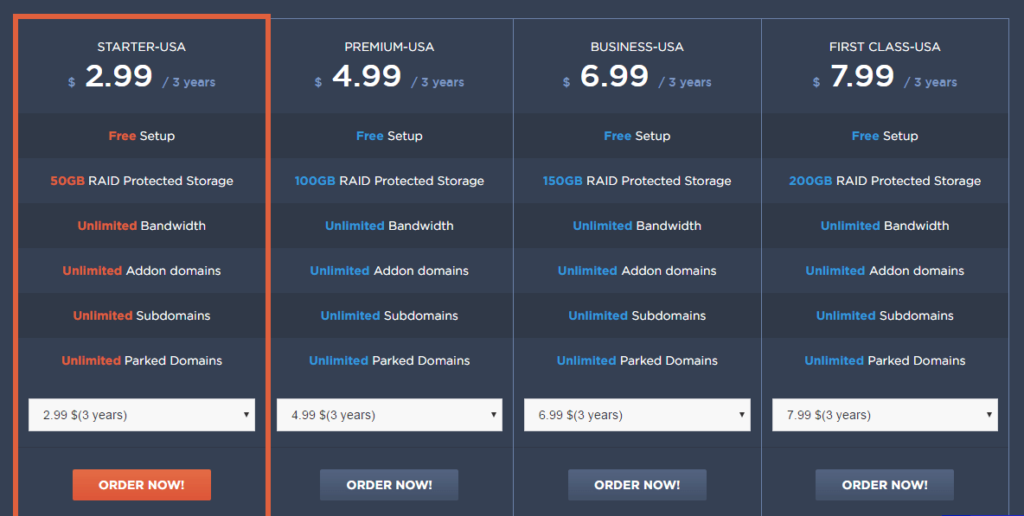Click Unlimited Bandwidth in the Starter-USA column
Image resolution: width=1024 pixels, height=516 pixels.
click(141, 226)
